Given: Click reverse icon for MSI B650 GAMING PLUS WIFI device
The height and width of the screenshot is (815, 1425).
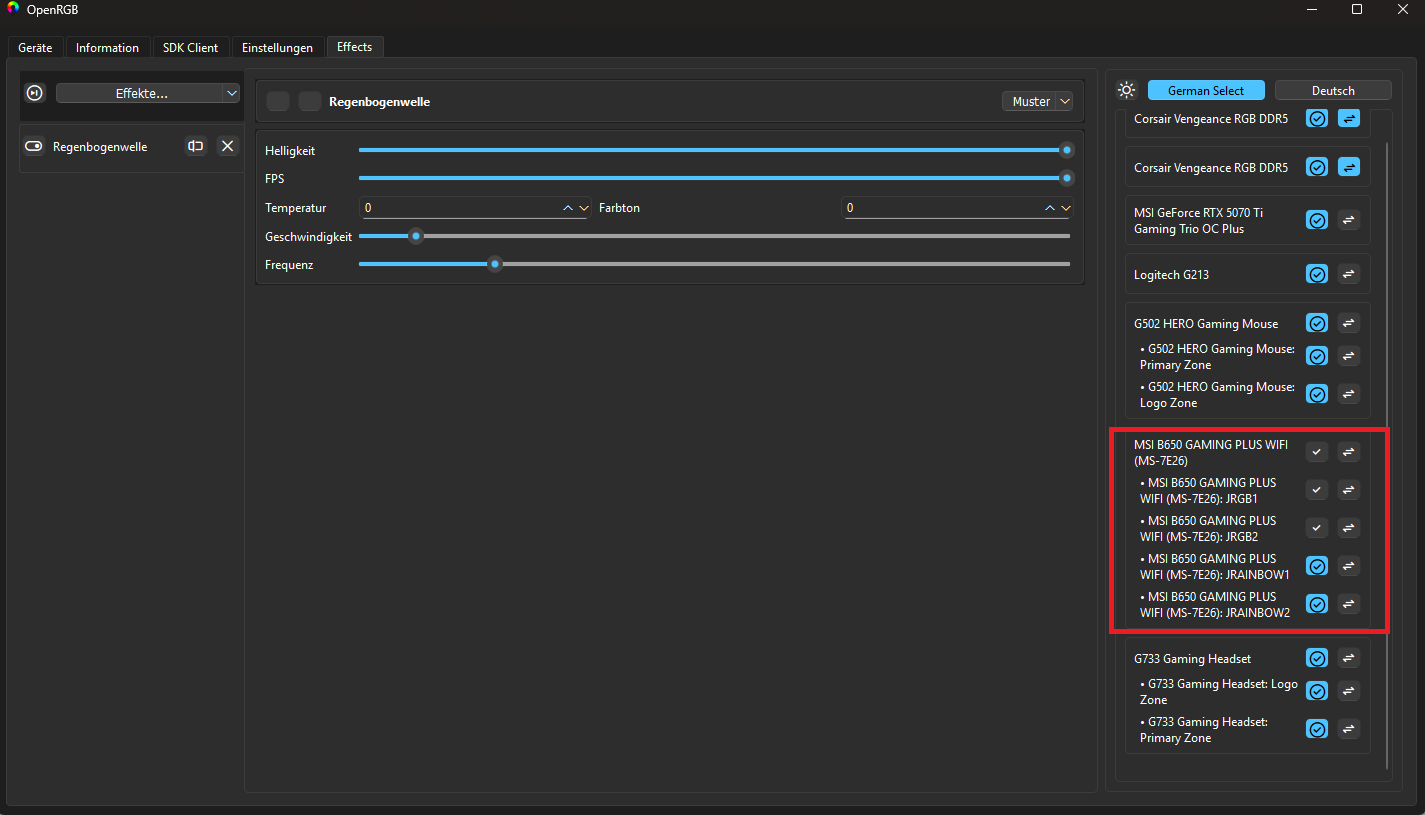Looking at the screenshot, I should point(1349,452).
